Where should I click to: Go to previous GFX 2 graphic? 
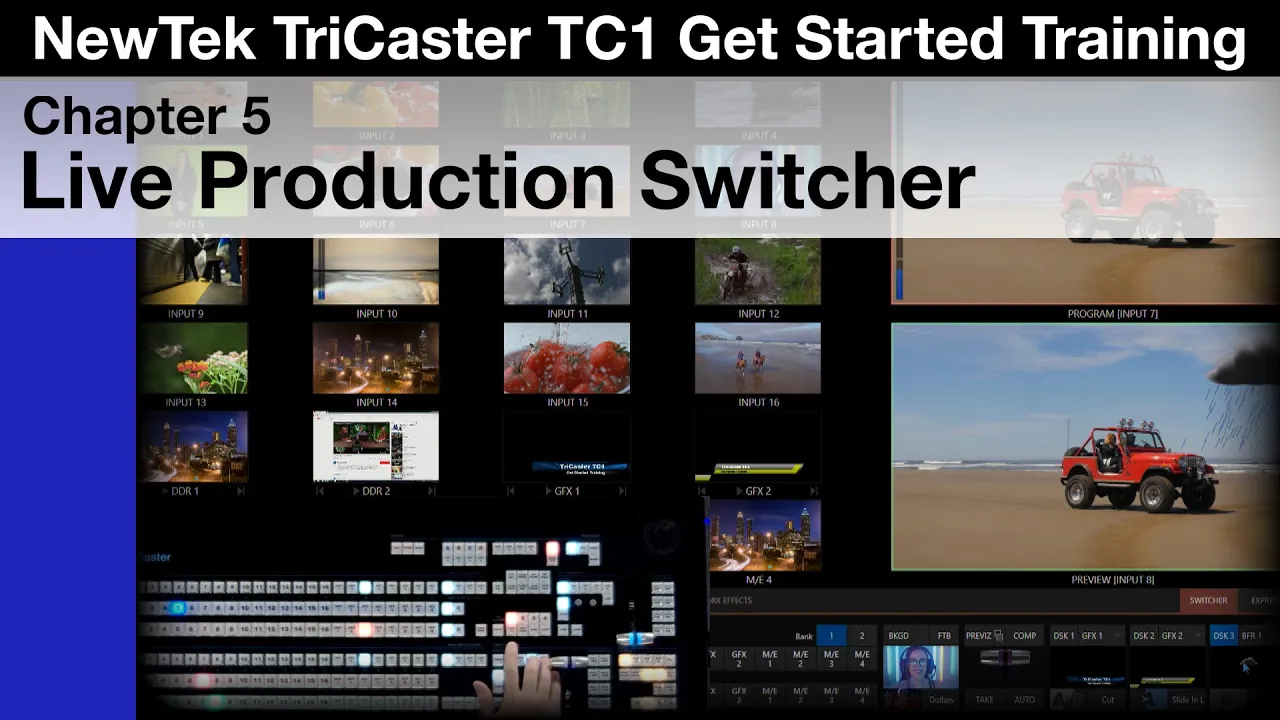(702, 491)
